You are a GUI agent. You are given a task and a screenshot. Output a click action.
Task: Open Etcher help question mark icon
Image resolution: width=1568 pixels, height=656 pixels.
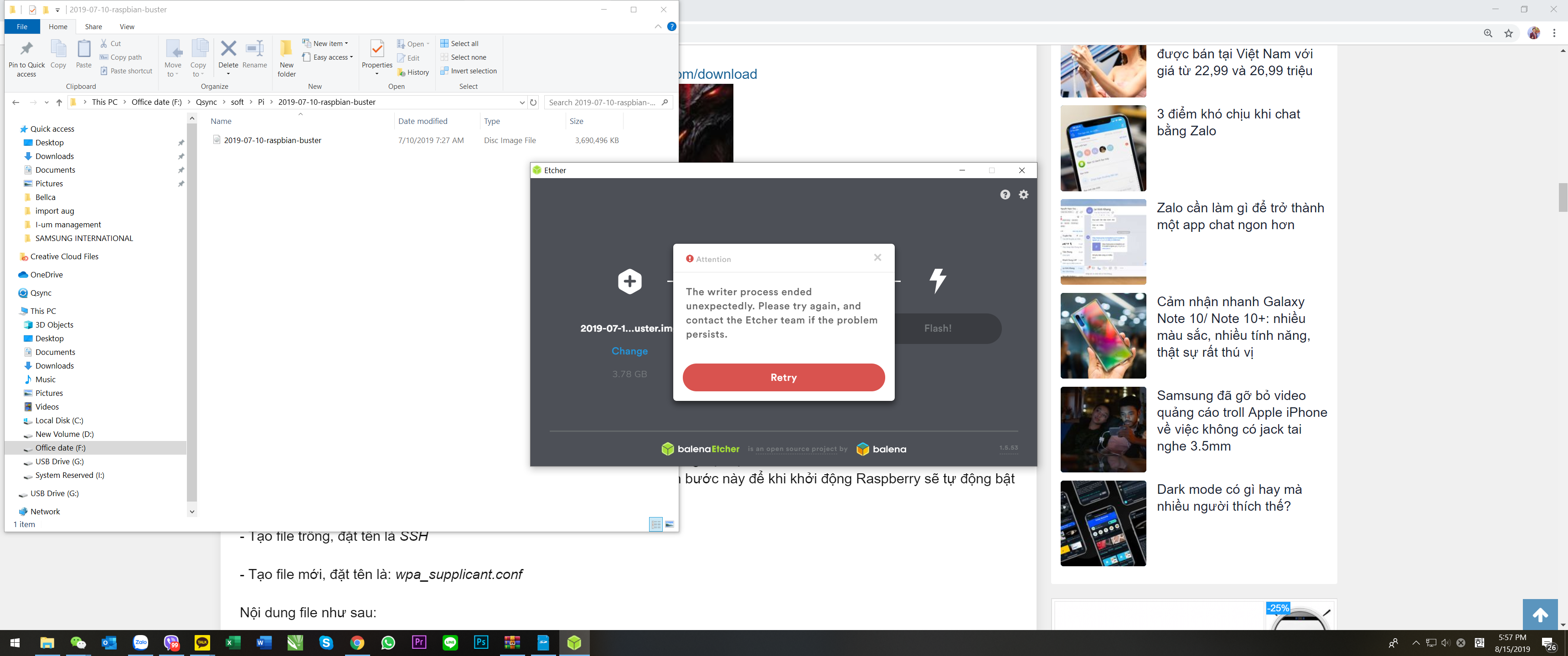(1005, 195)
